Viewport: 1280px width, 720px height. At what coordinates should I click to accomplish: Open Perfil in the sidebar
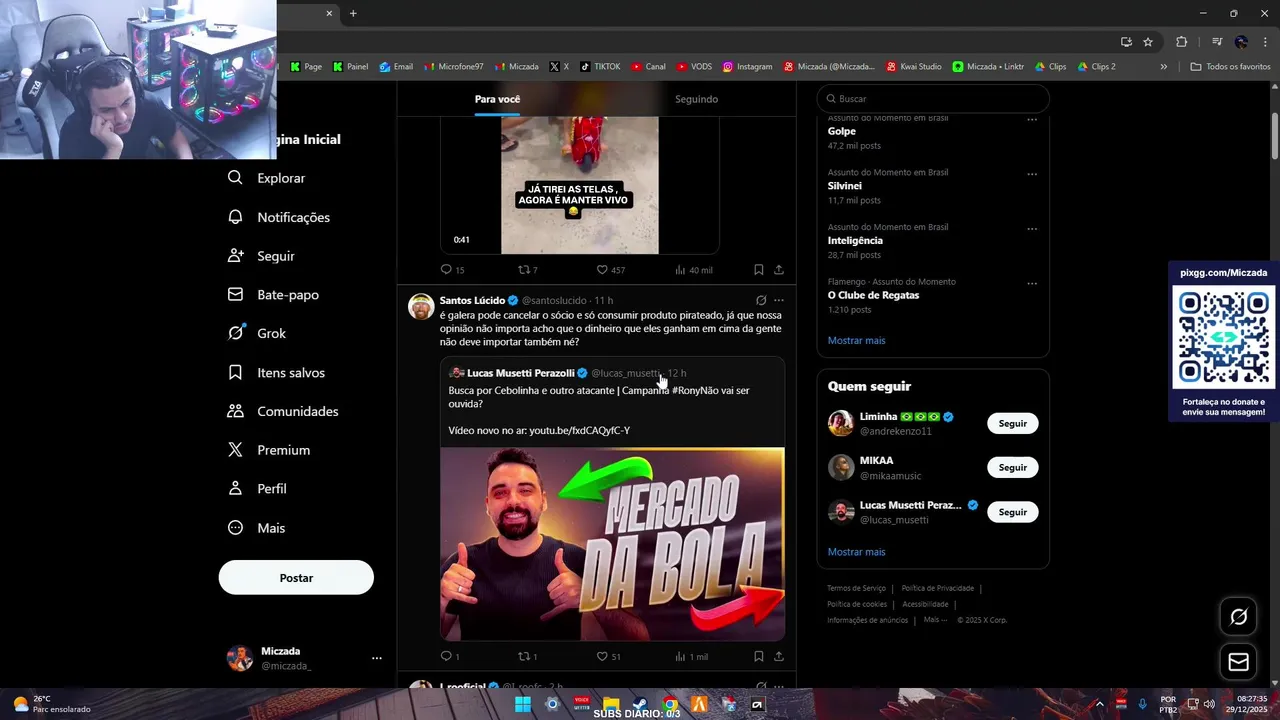click(x=257, y=489)
